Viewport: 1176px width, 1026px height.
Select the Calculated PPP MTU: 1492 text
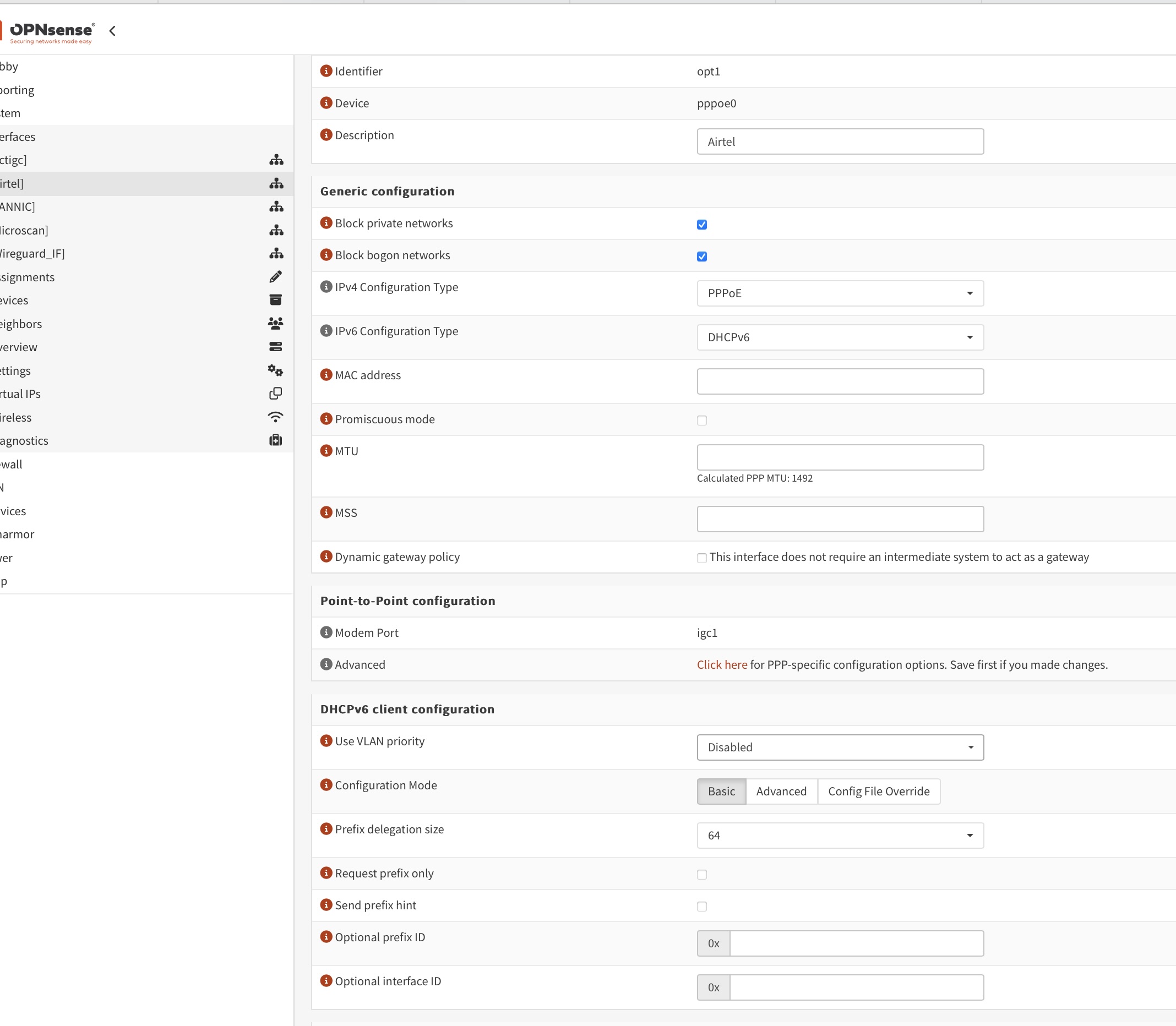[x=755, y=478]
